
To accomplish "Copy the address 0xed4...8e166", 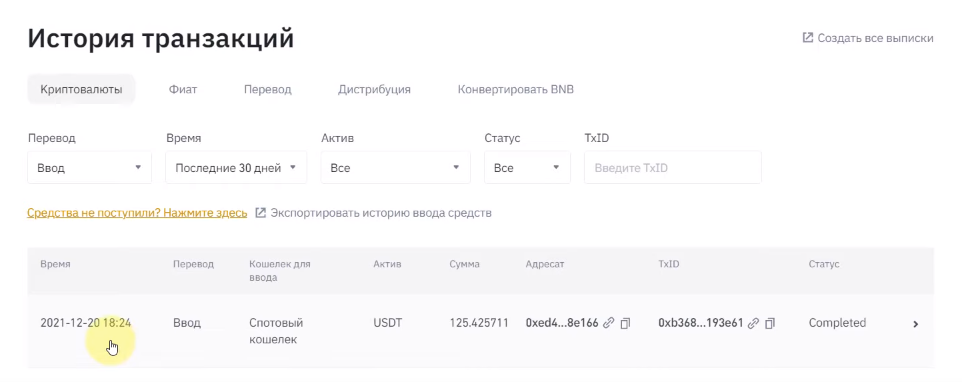I will 625,323.
